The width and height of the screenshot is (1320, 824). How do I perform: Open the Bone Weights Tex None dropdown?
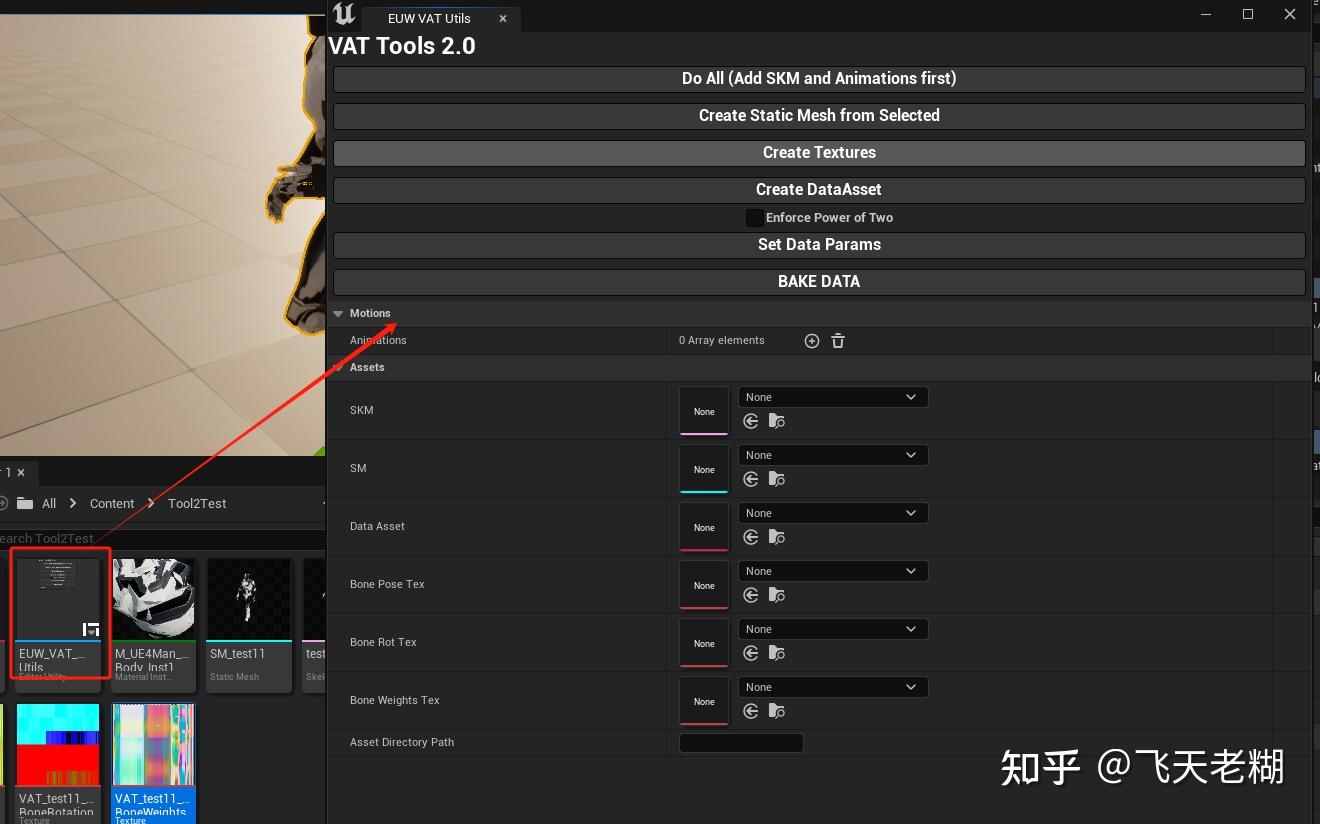tap(833, 687)
